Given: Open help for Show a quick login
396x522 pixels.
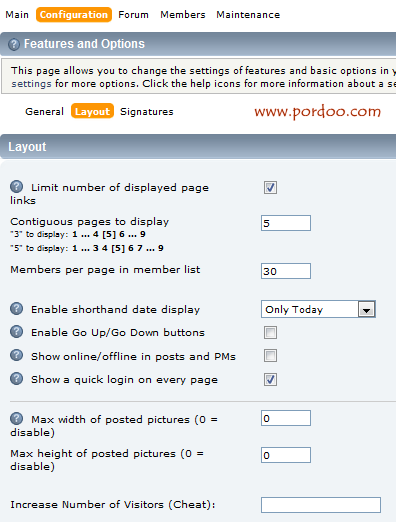Looking at the screenshot, I should [16, 379].
